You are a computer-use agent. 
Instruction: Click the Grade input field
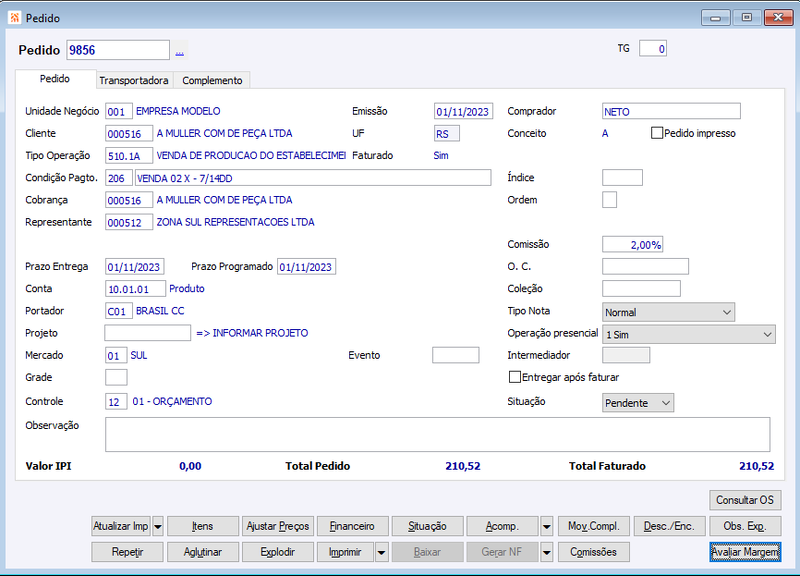tap(116, 378)
